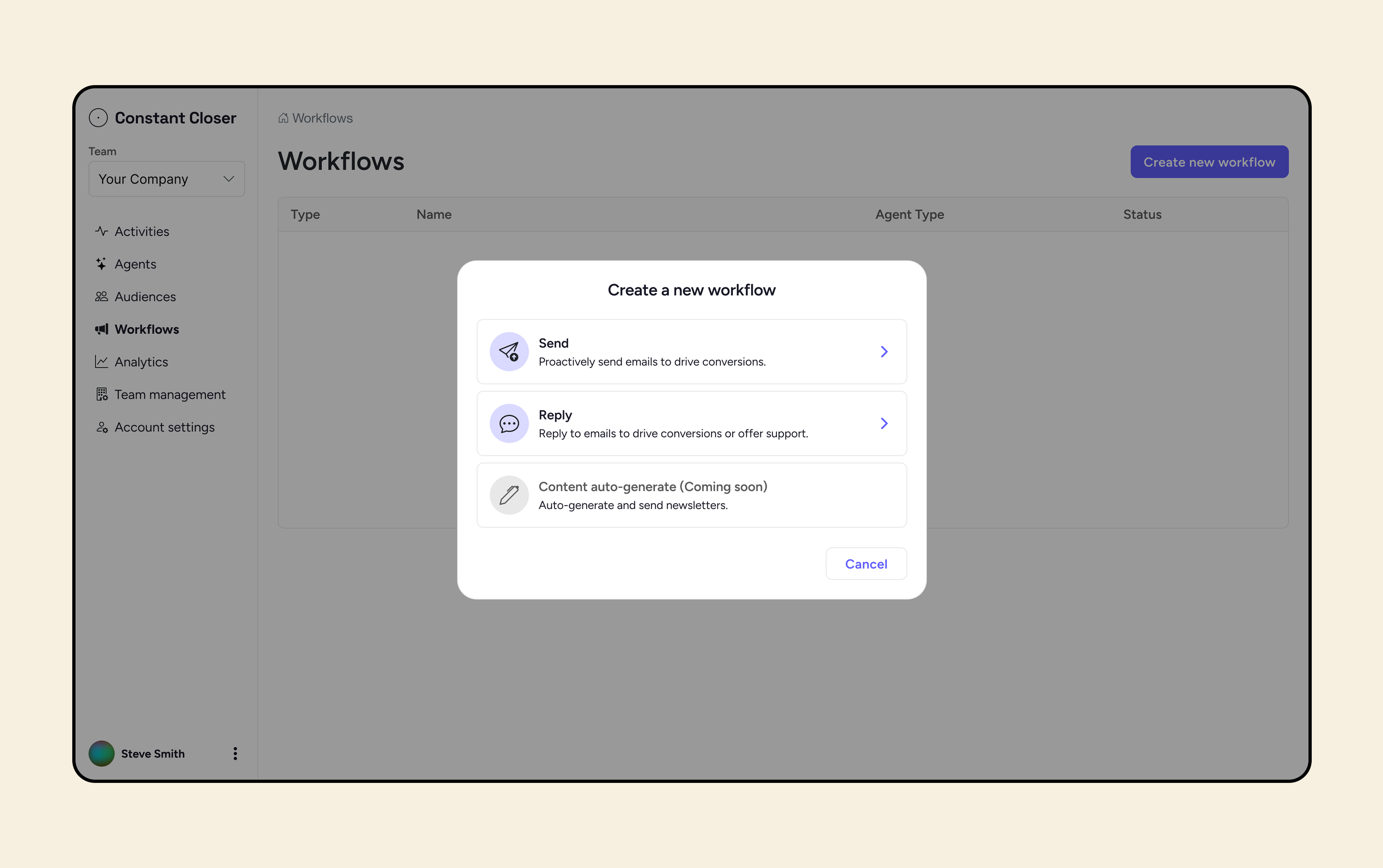
Task: Click the Agent Type column header
Action: [910, 215]
